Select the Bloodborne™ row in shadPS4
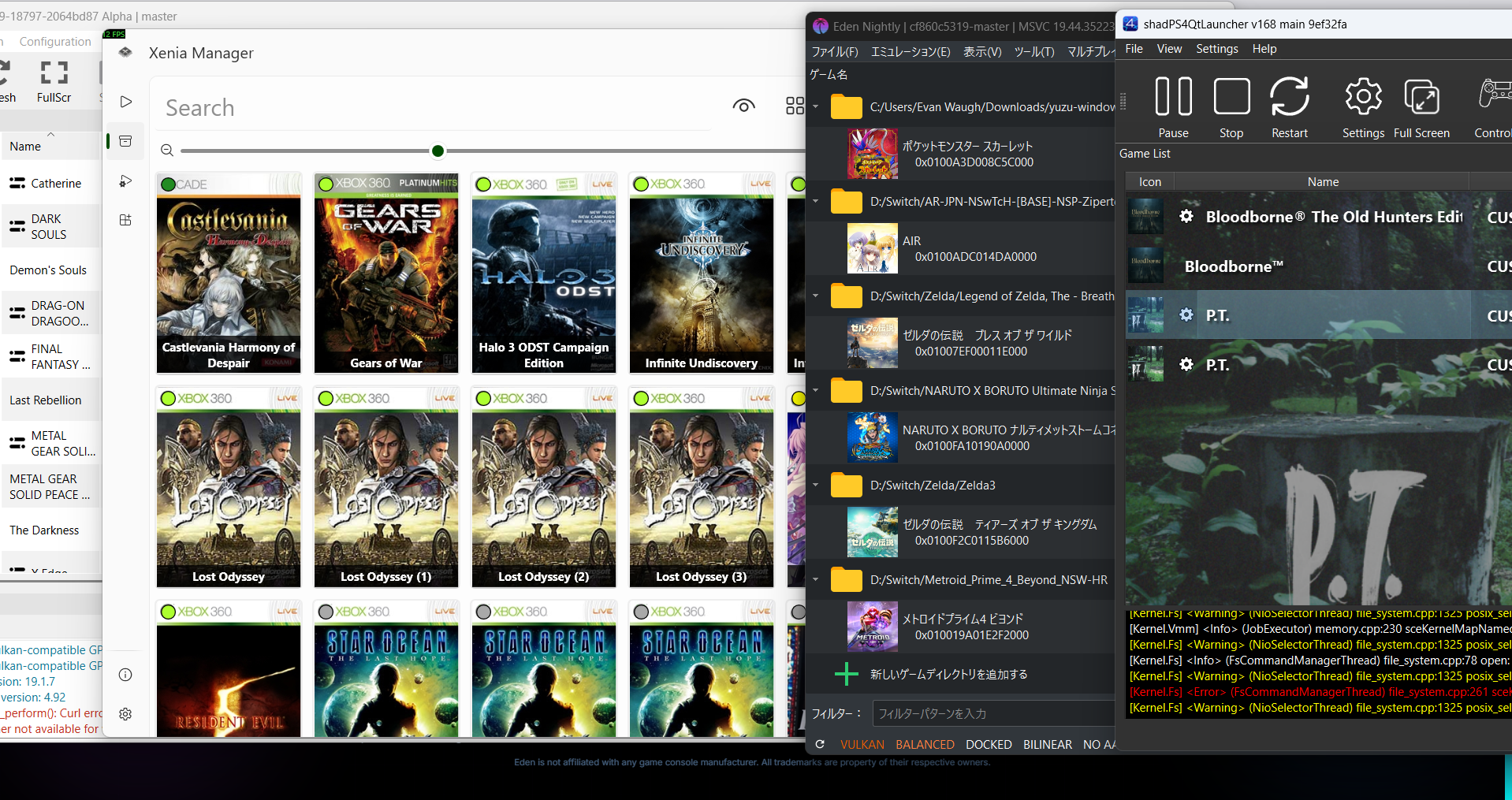The height and width of the screenshot is (800, 1512). click(1319, 266)
